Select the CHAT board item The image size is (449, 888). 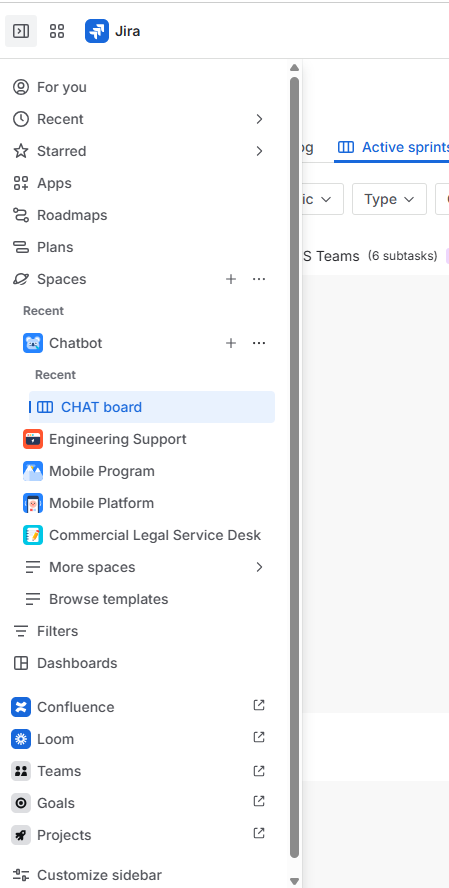pyautogui.click(x=152, y=407)
